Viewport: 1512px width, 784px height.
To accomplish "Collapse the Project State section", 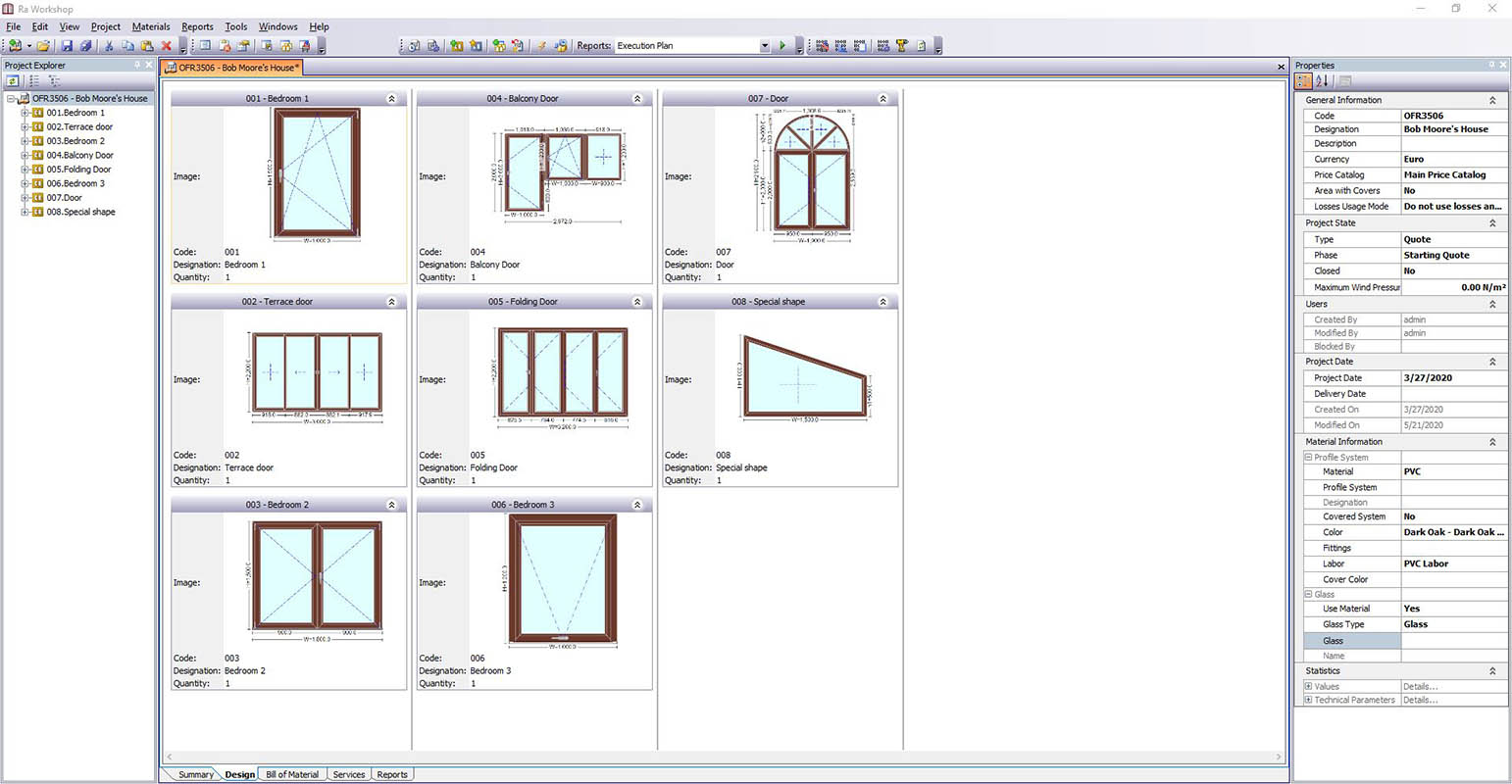I will [1492, 222].
